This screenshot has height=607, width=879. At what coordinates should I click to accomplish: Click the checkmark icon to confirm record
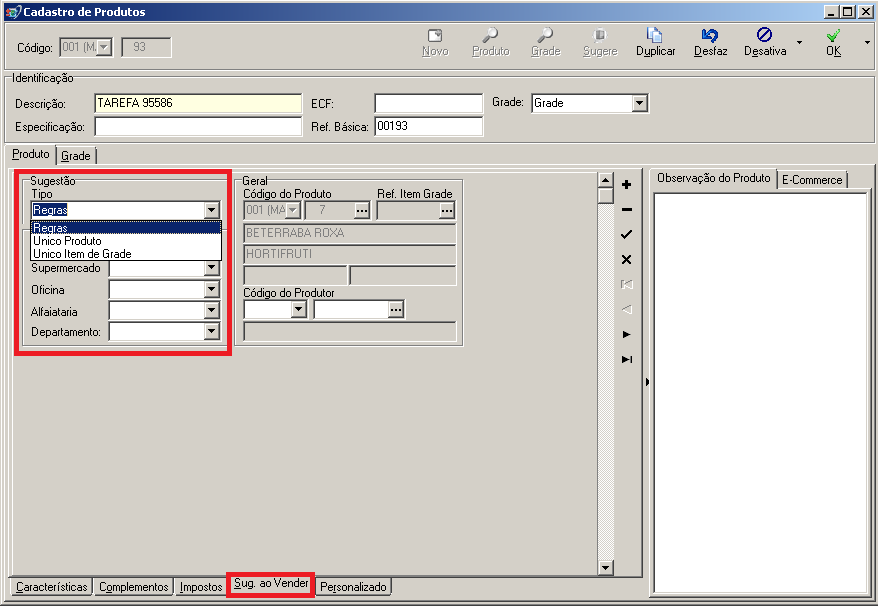click(627, 234)
